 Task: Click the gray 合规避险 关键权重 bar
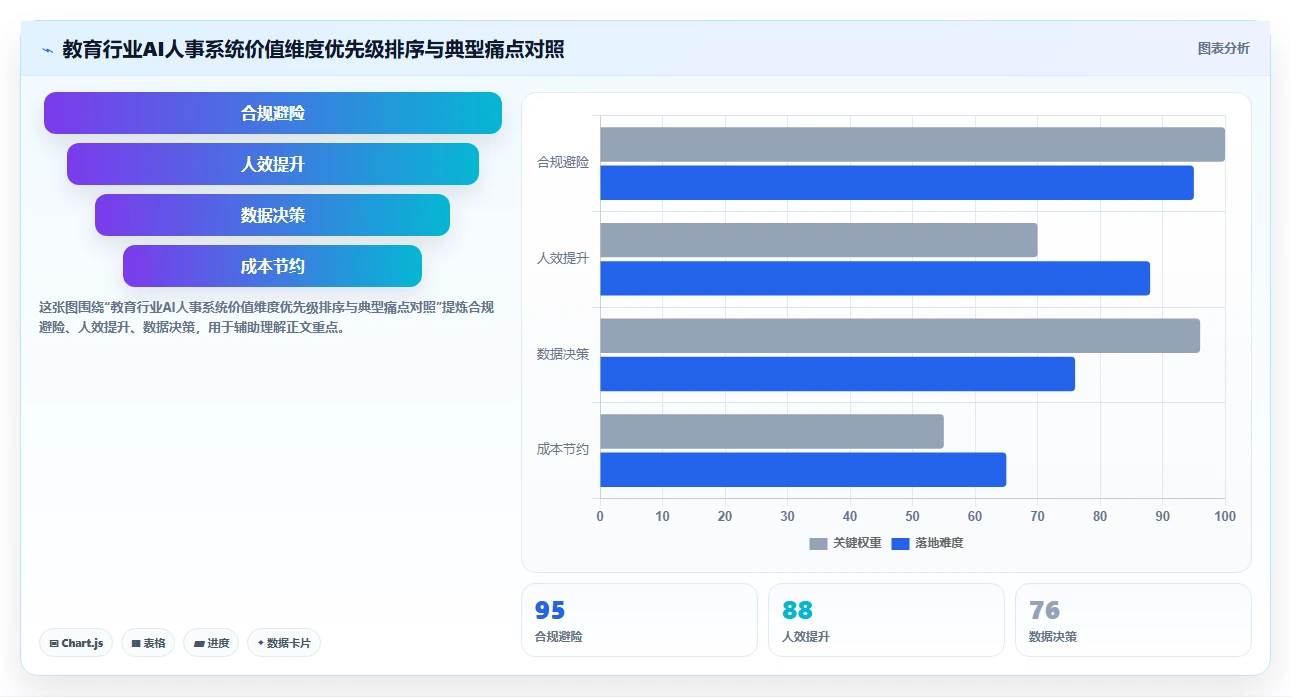(x=912, y=144)
